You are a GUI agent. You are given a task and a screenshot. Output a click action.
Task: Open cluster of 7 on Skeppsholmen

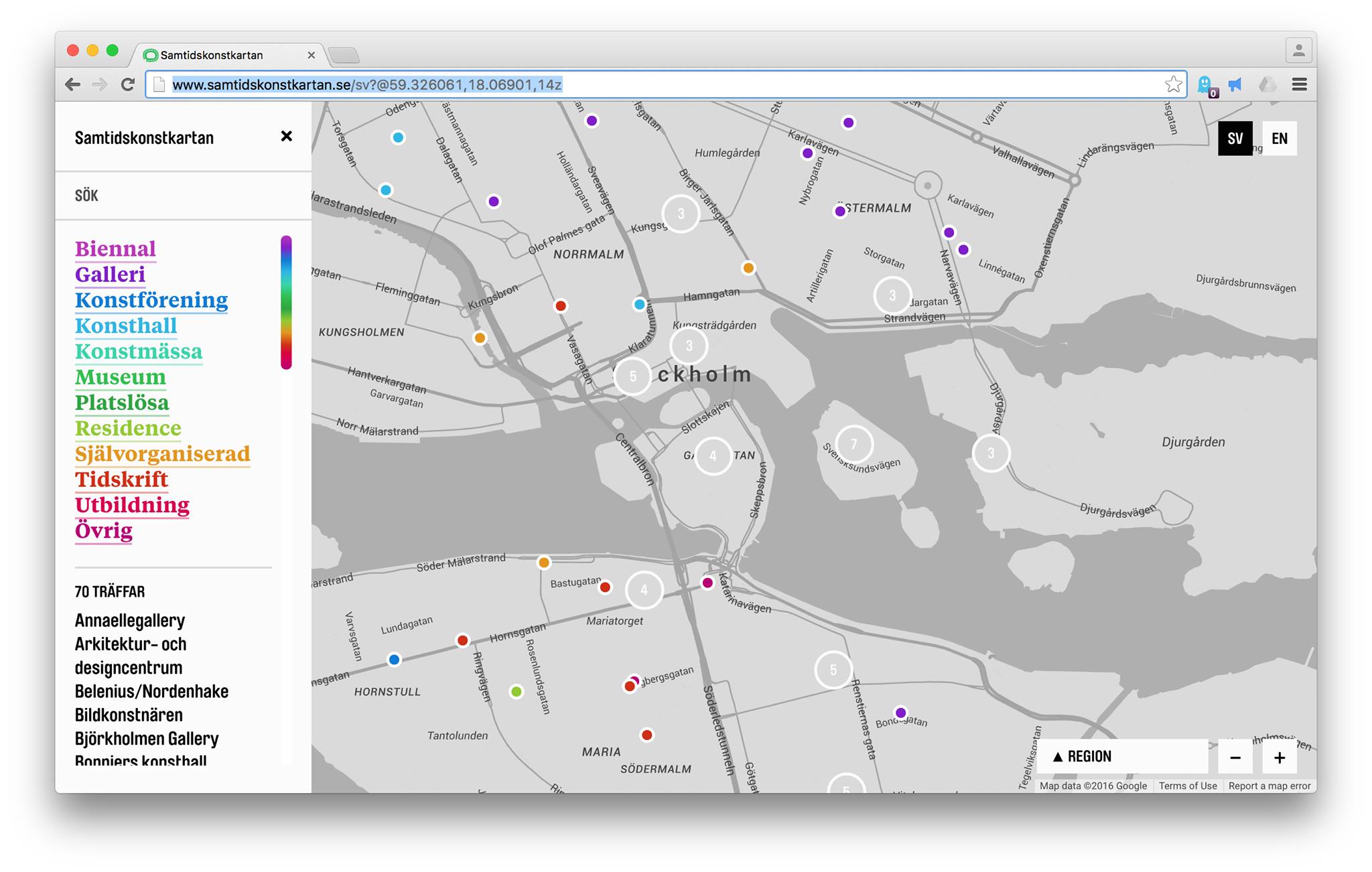[x=853, y=444]
